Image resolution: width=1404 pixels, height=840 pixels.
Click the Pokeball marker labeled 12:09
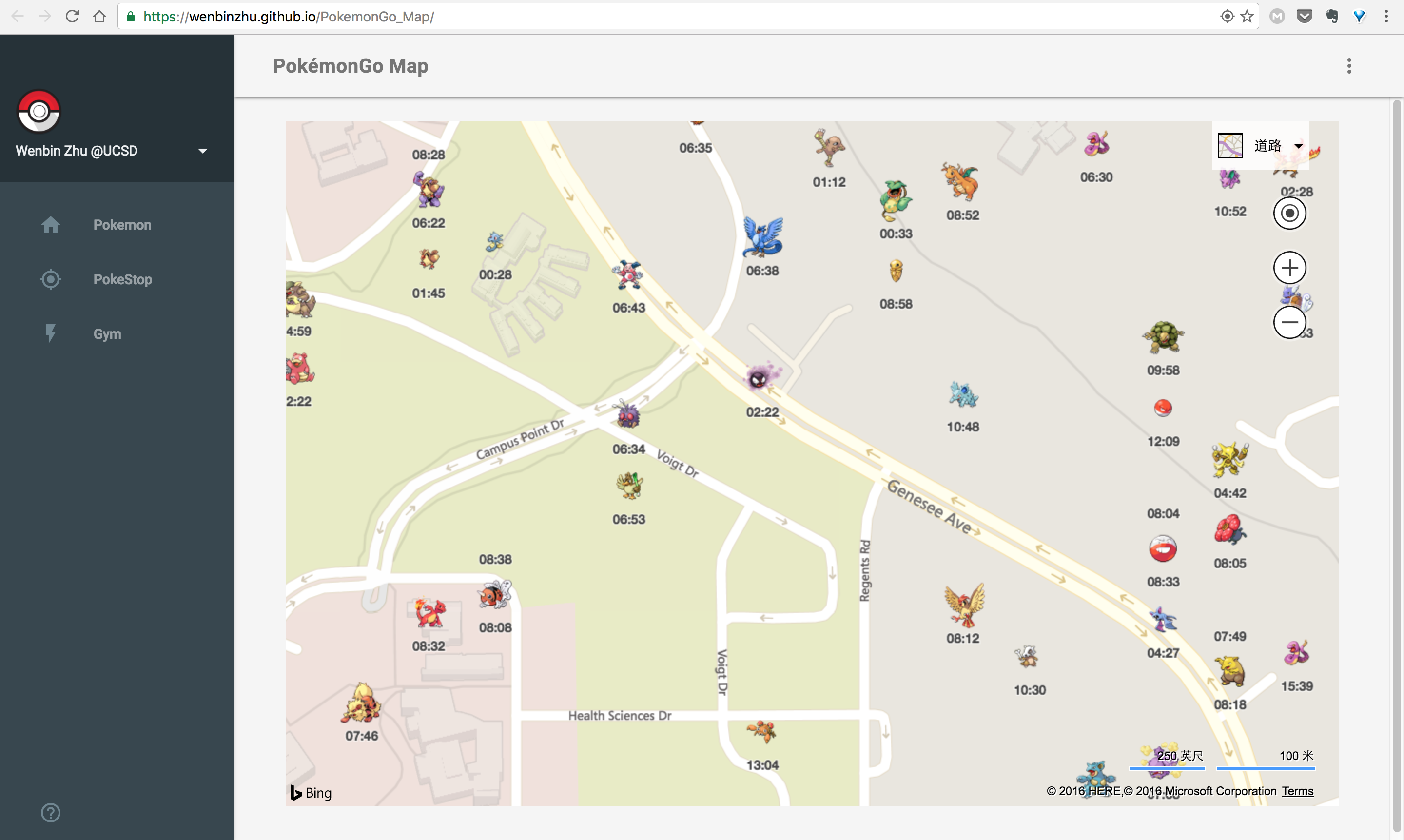(x=1162, y=408)
